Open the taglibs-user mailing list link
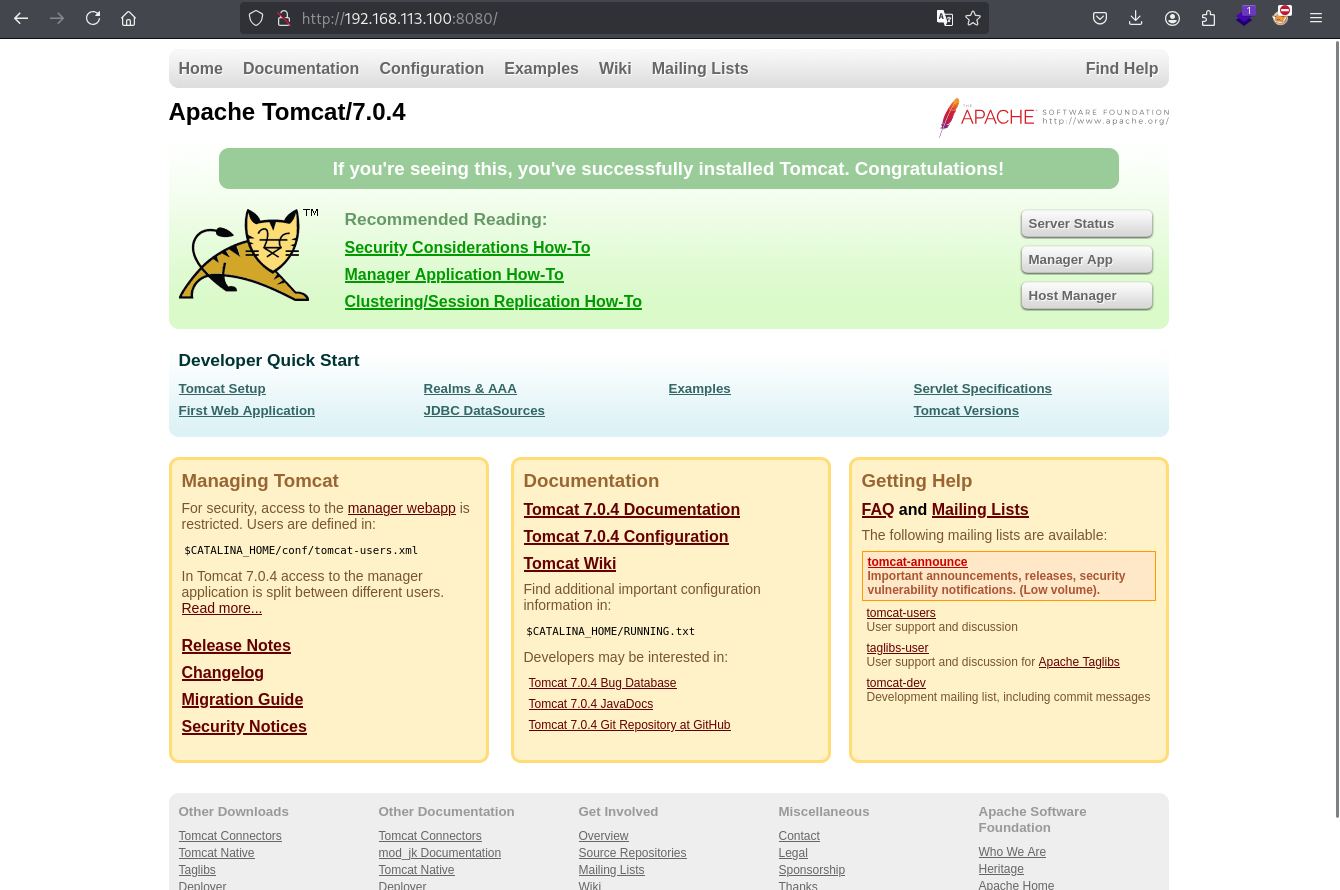 [x=897, y=648]
